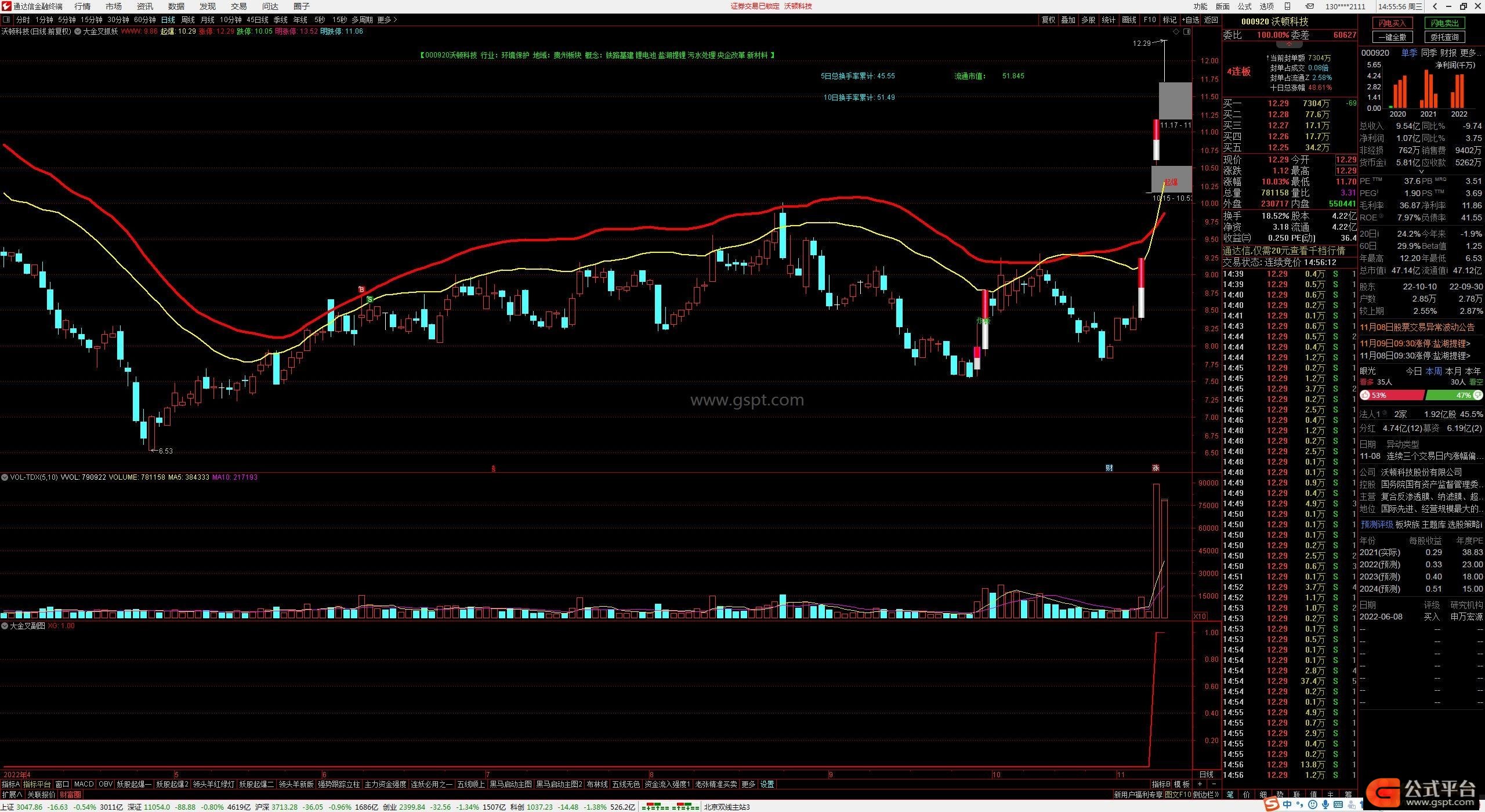Click the 闪电买入 flash buy button
The height and width of the screenshot is (812, 1485).
click(x=1392, y=23)
